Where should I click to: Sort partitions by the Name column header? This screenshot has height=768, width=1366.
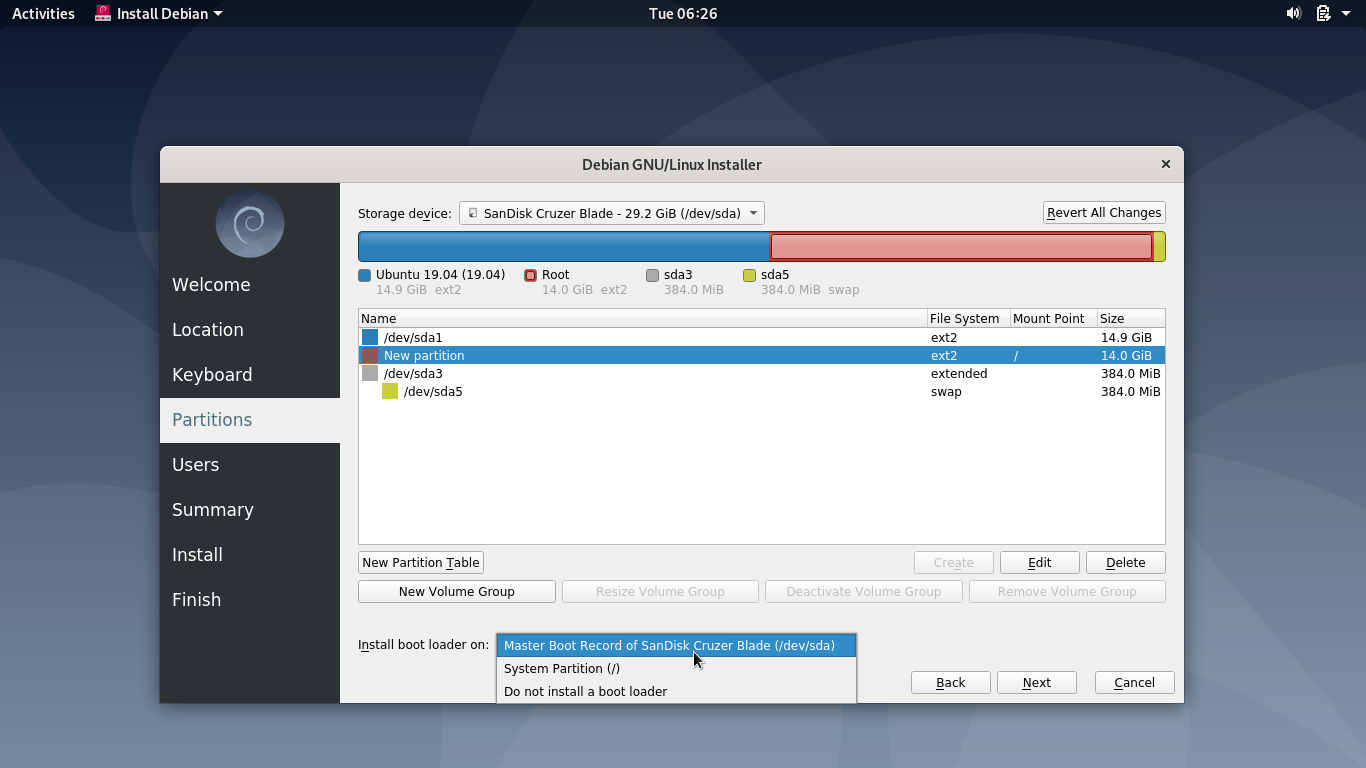[643, 319]
